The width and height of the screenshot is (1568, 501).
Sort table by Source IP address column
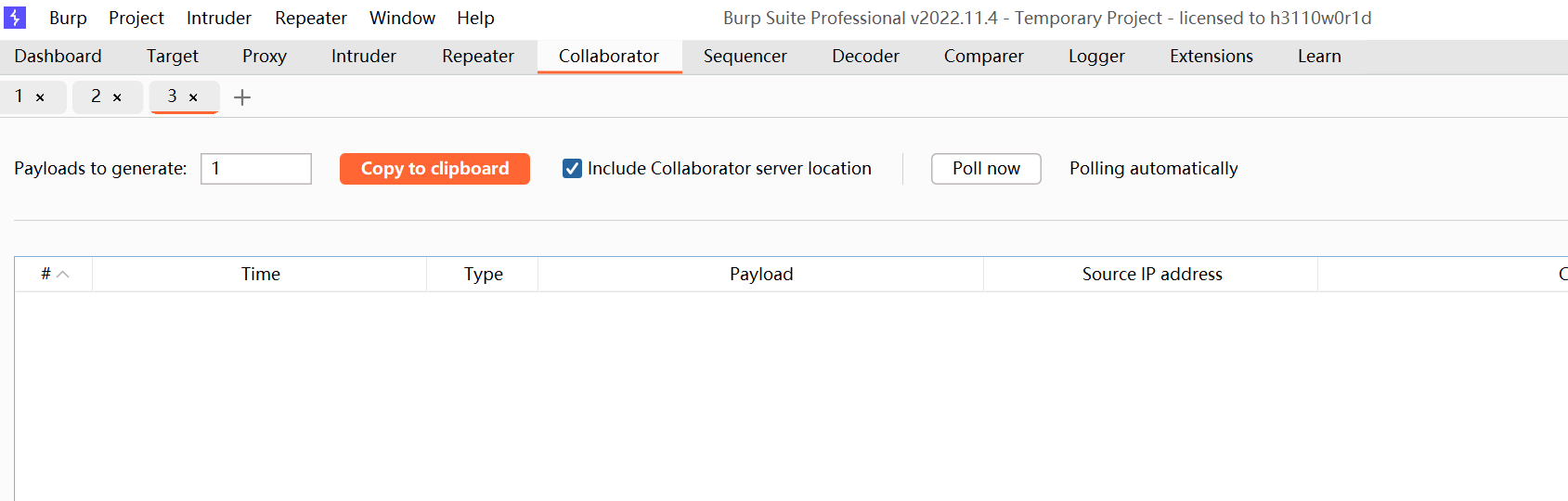click(1151, 275)
